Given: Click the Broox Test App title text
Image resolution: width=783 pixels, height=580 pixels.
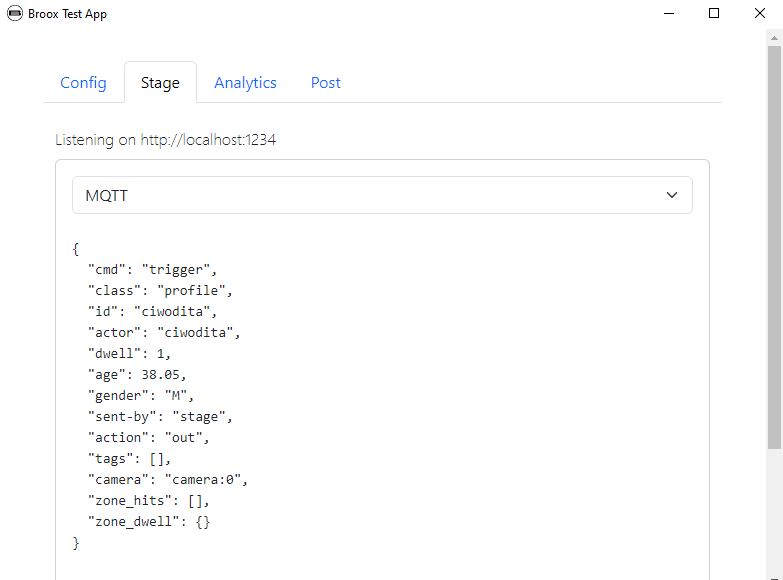Looking at the screenshot, I should tap(67, 14).
